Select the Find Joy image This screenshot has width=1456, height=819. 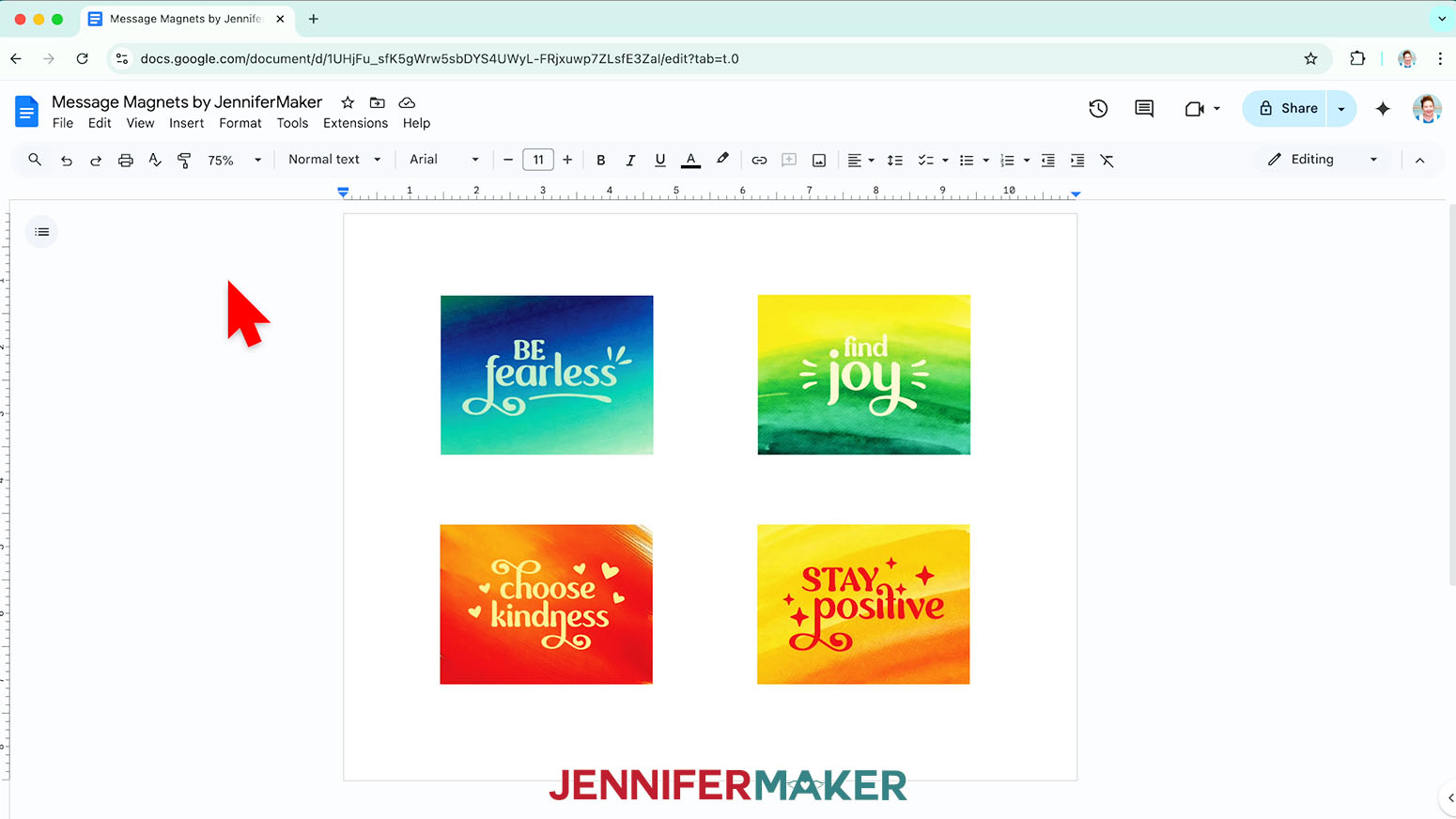pos(864,375)
